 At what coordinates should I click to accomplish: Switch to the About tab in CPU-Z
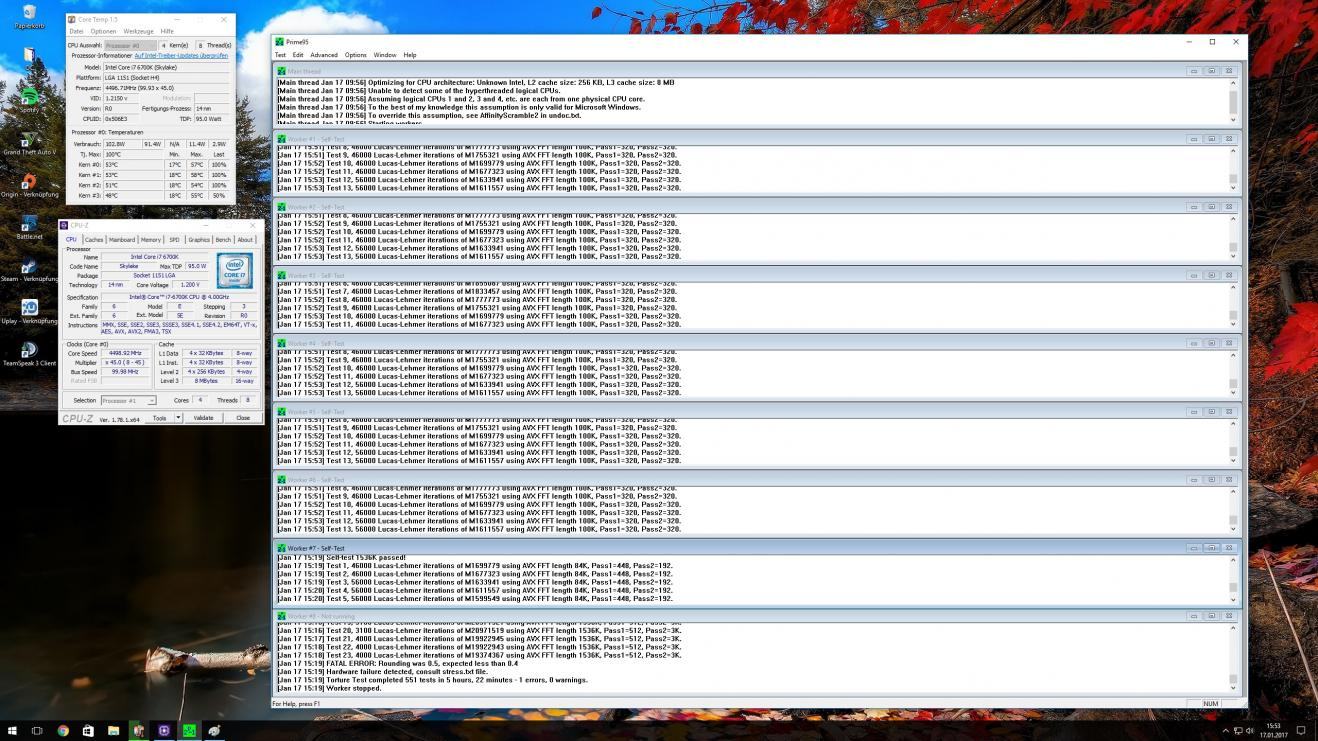245,239
